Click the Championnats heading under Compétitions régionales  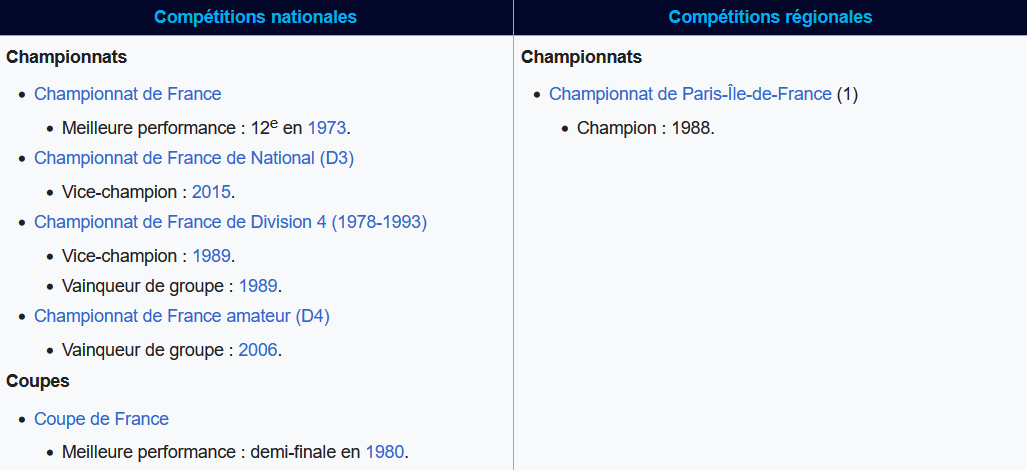[x=582, y=58]
